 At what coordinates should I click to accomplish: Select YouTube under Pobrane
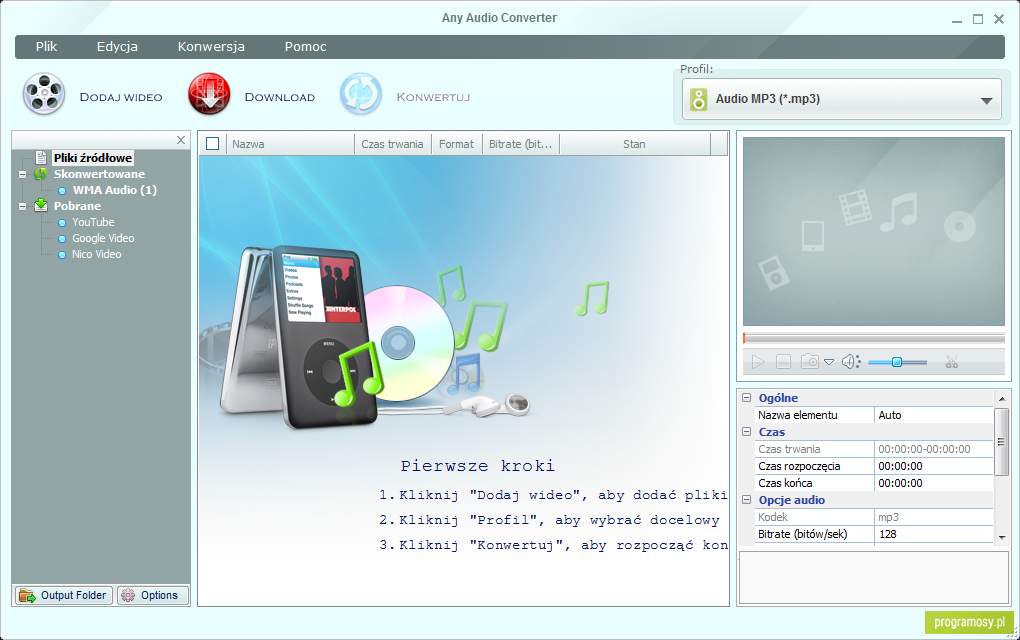pyautogui.click(x=93, y=222)
